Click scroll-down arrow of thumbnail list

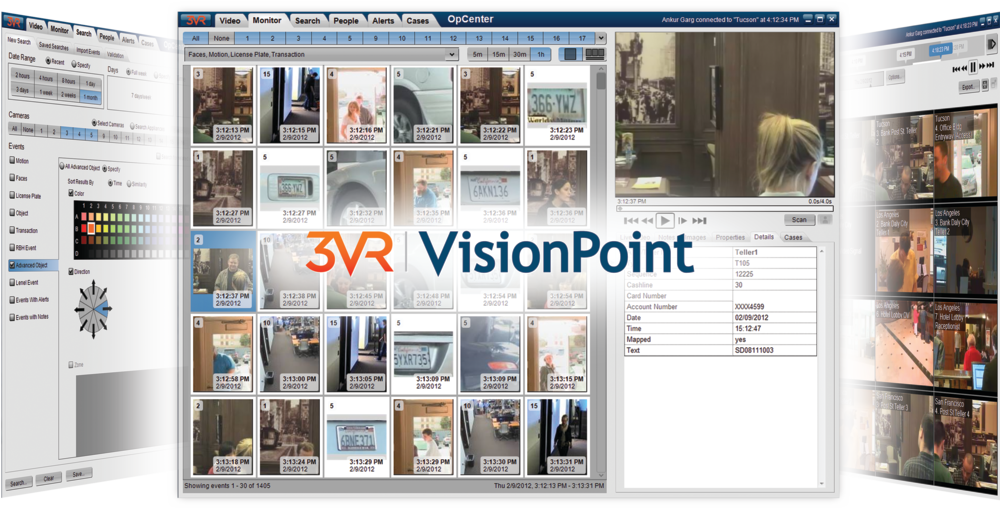(601, 475)
